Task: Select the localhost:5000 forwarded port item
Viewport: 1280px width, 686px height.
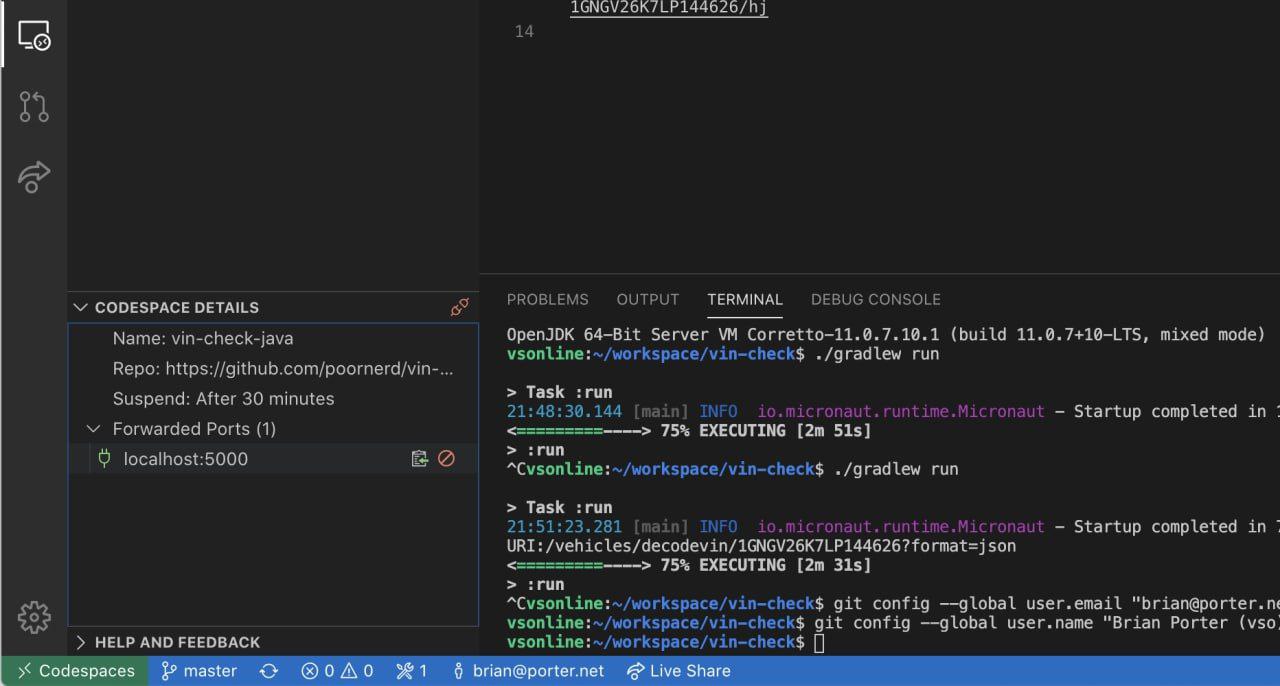Action: coord(273,459)
